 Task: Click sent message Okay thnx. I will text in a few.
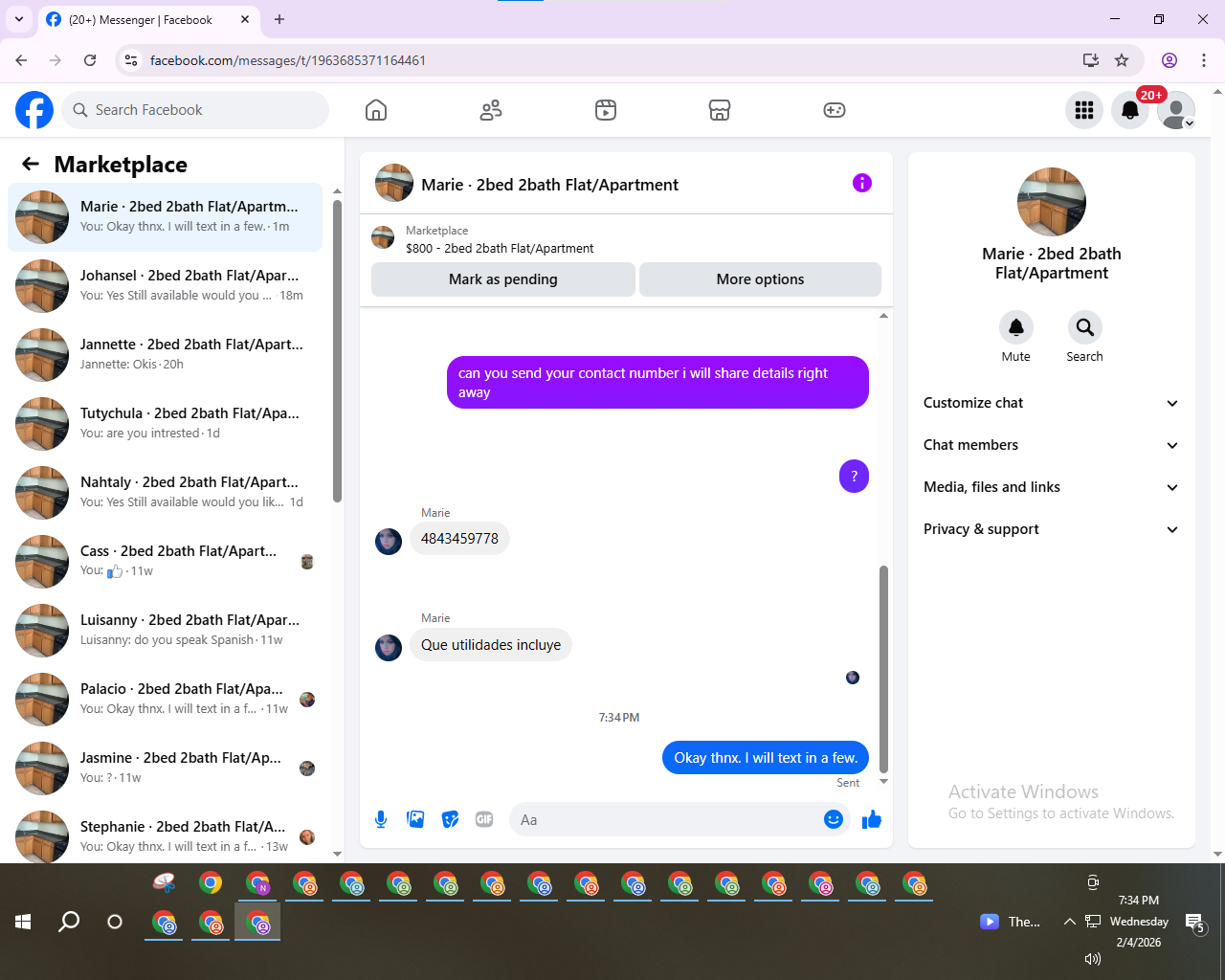(766, 758)
